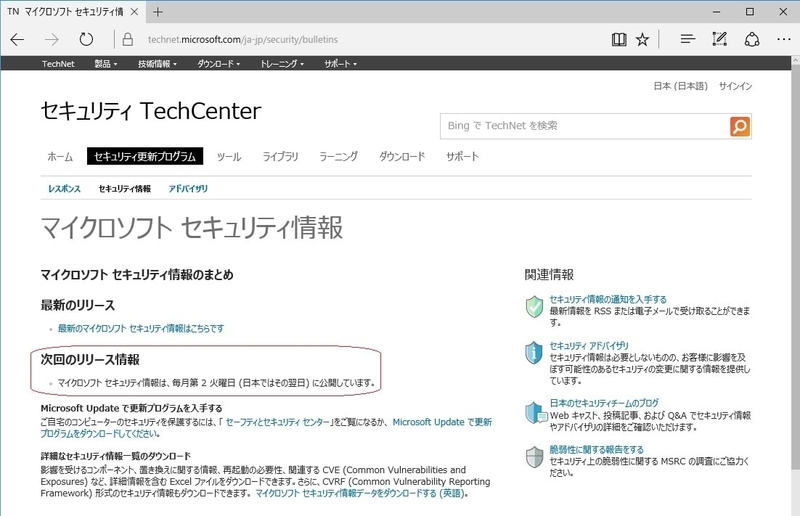Open 最新のマイクロソフト セキュリティ情報はこちらです link
The height and width of the screenshot is (516, 800).
(x=141, y=329)
